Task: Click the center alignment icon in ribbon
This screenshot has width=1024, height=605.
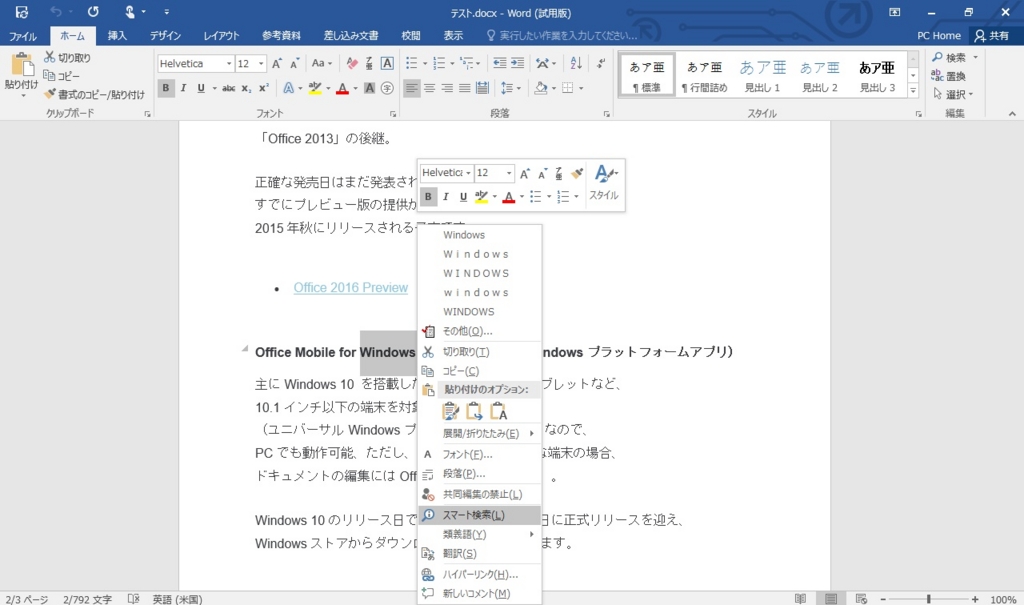Action: (x=429, y=88)
